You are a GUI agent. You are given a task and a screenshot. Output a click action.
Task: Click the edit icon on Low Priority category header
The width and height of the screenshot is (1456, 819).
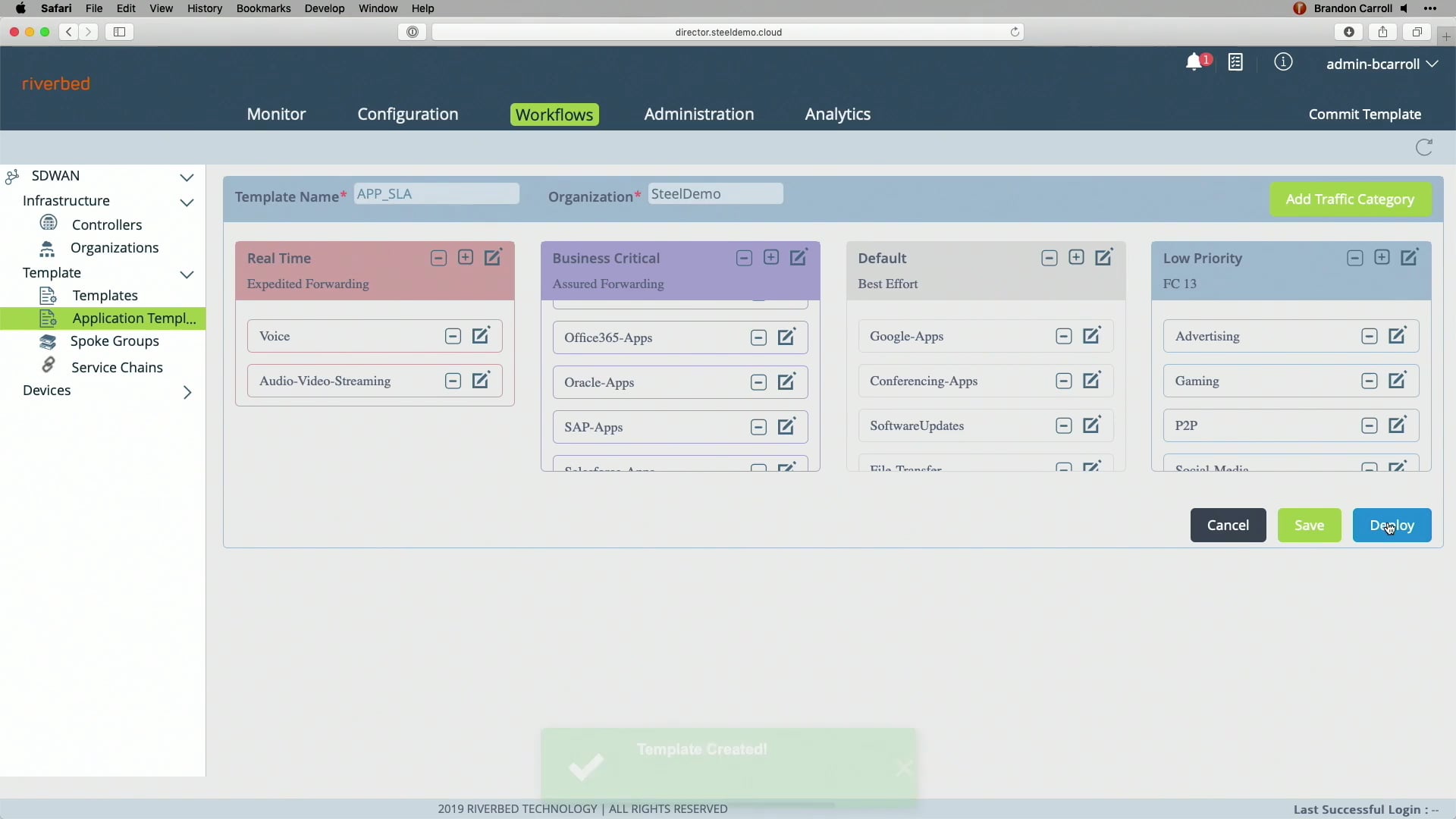tap(1410, 258)
